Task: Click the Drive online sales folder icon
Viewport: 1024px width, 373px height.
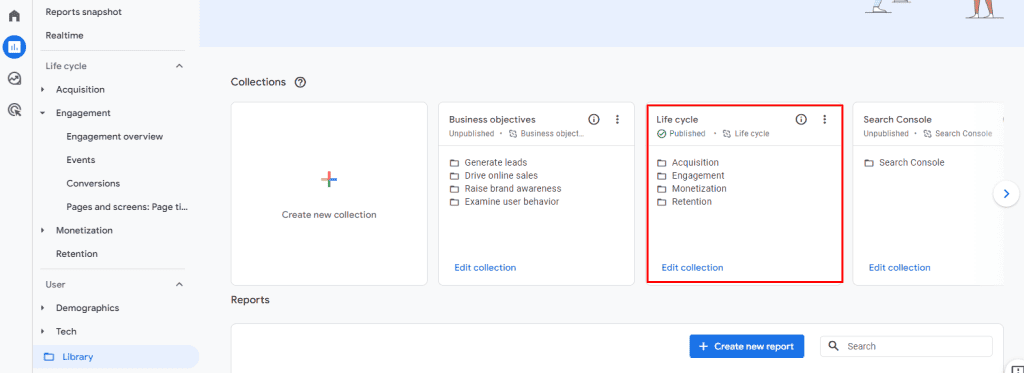Action: pos(454,176)
